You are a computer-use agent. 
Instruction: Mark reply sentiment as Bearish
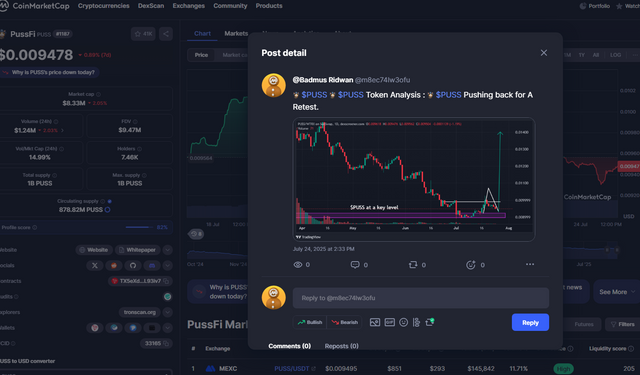tap(344, 322)
